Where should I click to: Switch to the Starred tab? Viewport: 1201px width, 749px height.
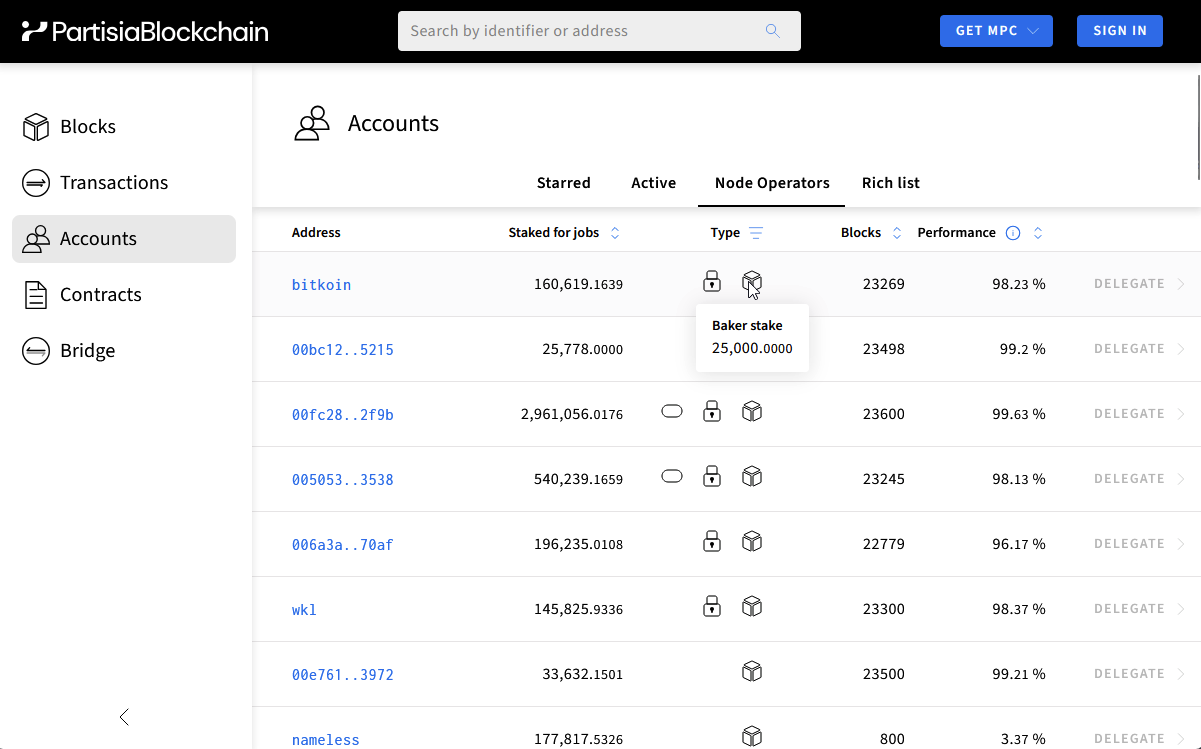click(x=563, y=183)
